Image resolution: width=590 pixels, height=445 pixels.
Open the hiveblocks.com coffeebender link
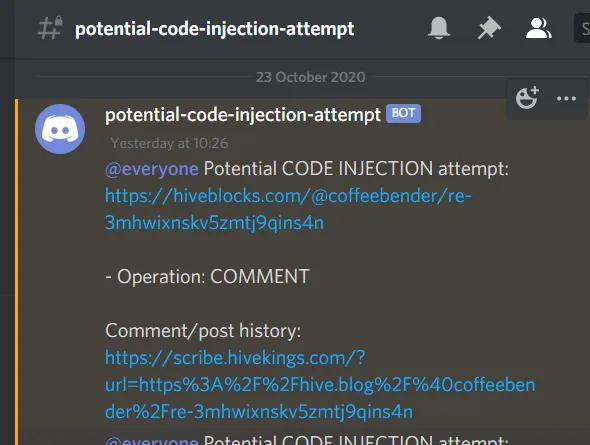click(288, 209)
